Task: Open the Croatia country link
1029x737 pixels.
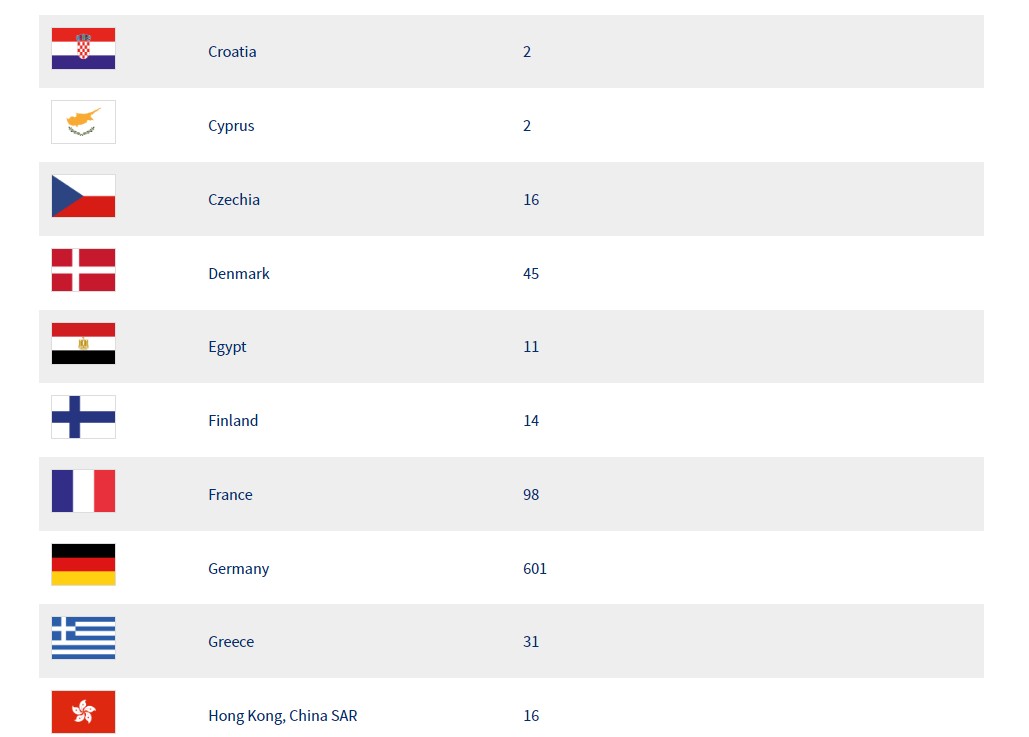Action: [x=232, y=52]
